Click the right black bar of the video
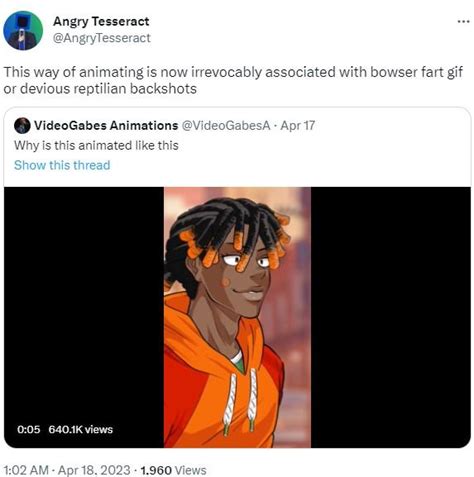 (391, 317)
